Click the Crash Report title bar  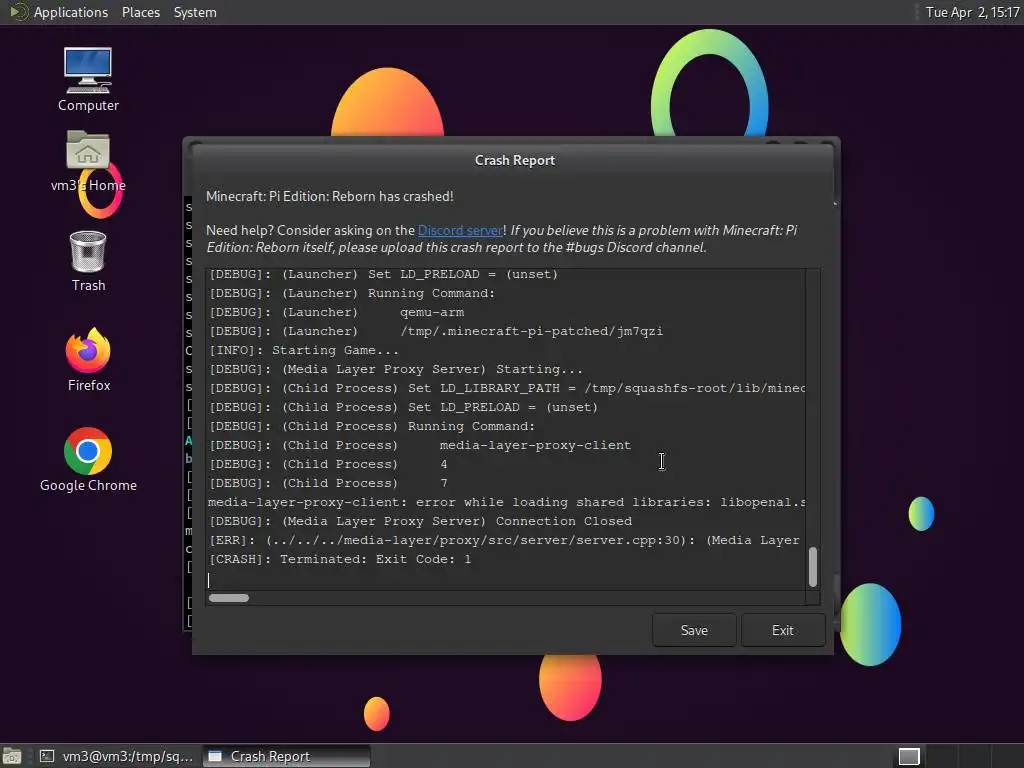pos(515,161)
